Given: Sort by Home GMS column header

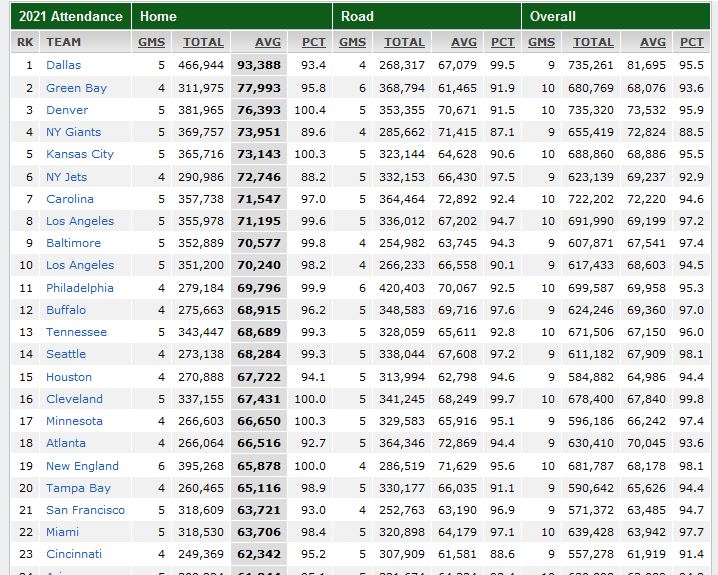Looking at the screenshot, I should (151, 42).
